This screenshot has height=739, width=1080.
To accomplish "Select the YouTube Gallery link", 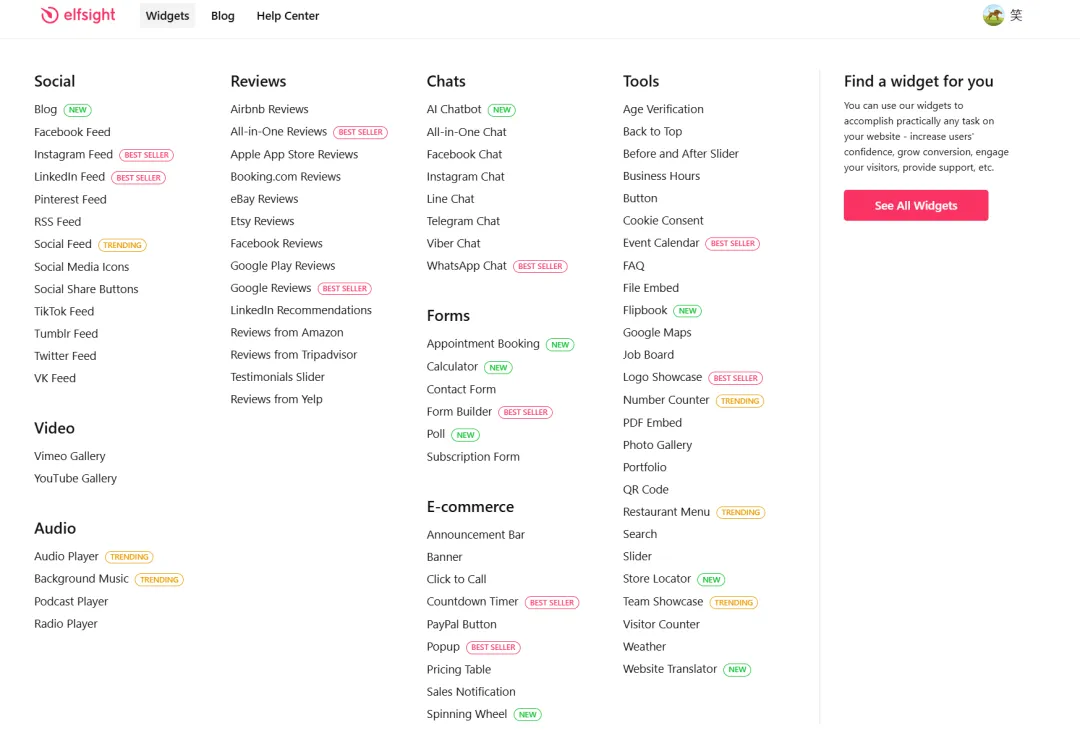I will point(75,479).
